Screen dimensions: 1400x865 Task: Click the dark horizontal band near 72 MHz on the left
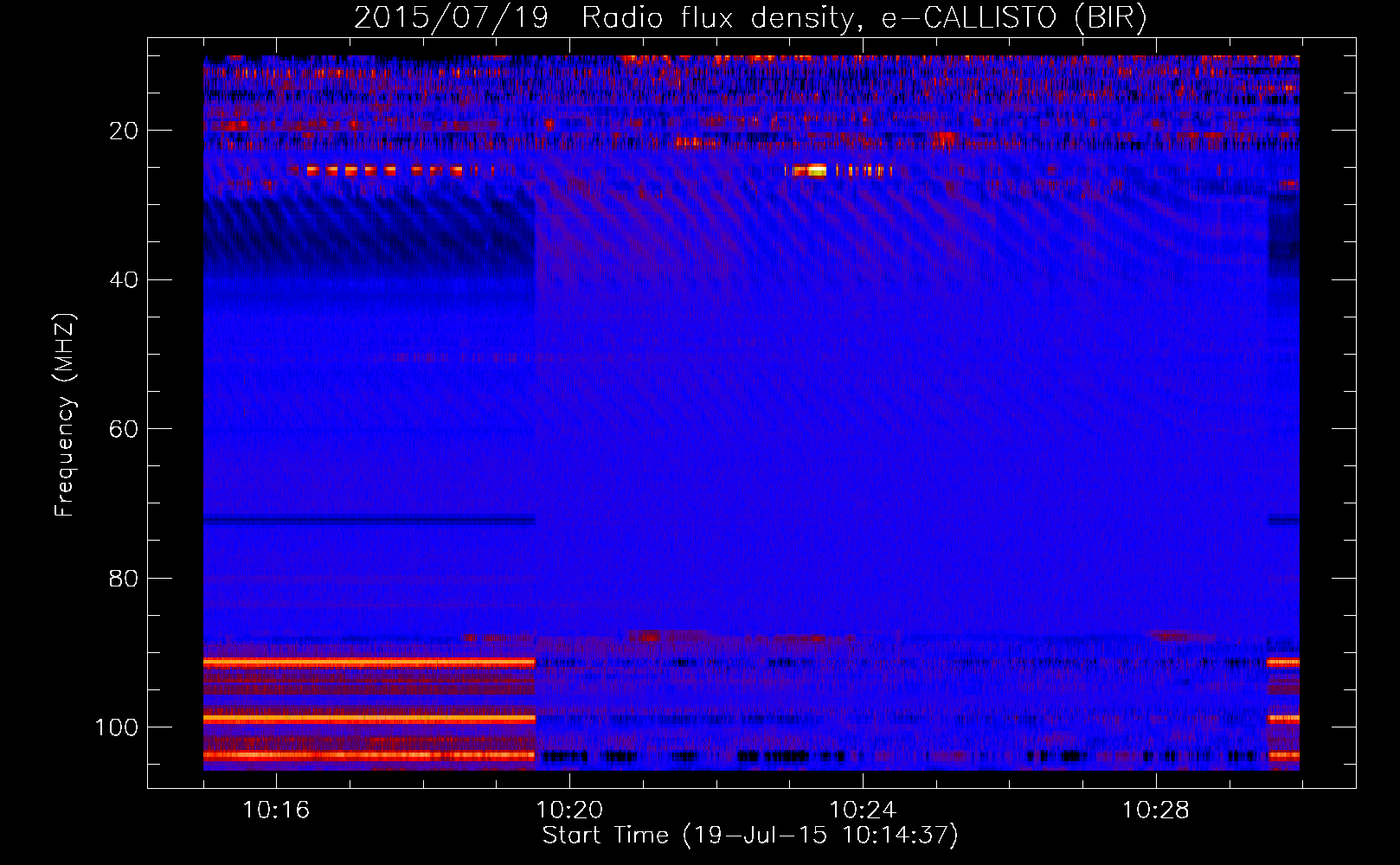pyautogui.click(x=369, y=521)
